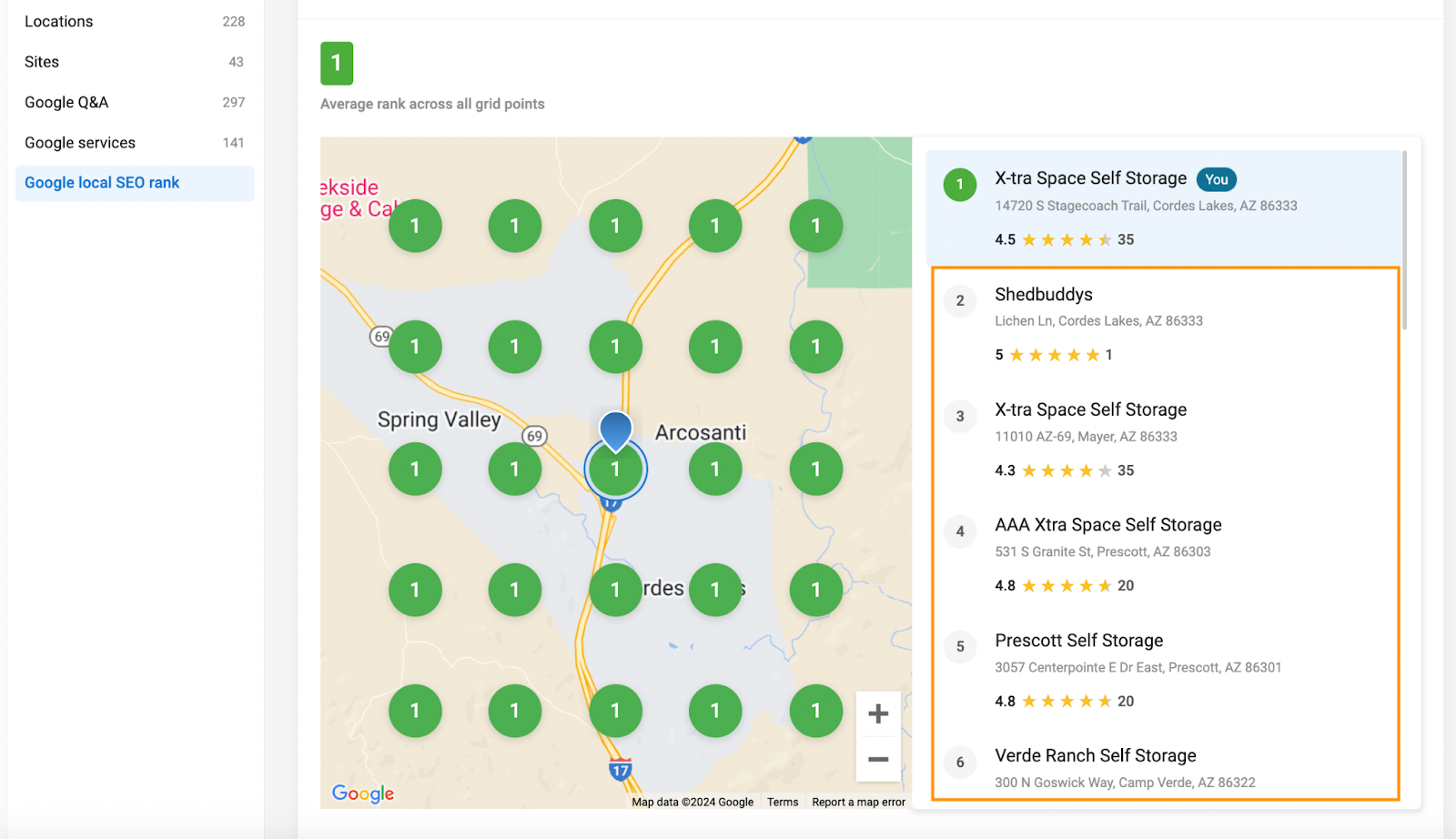The width and height of the screenshot is (1456, 839).
Task: Zoom in on the map
Action: click(878, 713)
